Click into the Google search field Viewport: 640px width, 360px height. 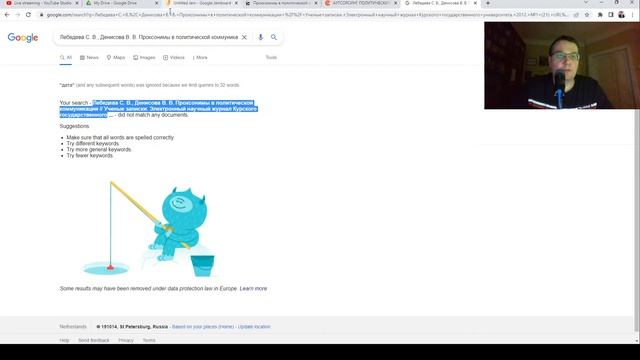tap(149, 37)
